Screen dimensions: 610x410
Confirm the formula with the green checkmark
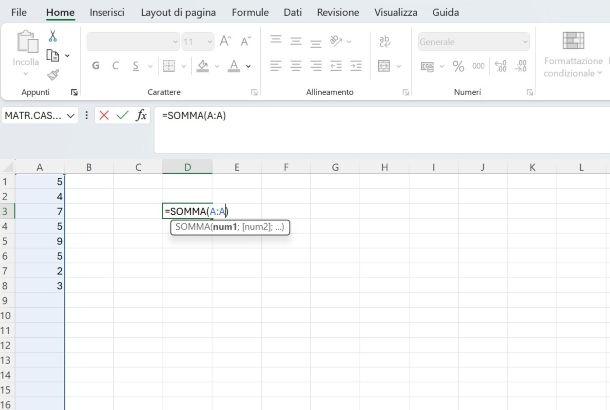(122, 115)
